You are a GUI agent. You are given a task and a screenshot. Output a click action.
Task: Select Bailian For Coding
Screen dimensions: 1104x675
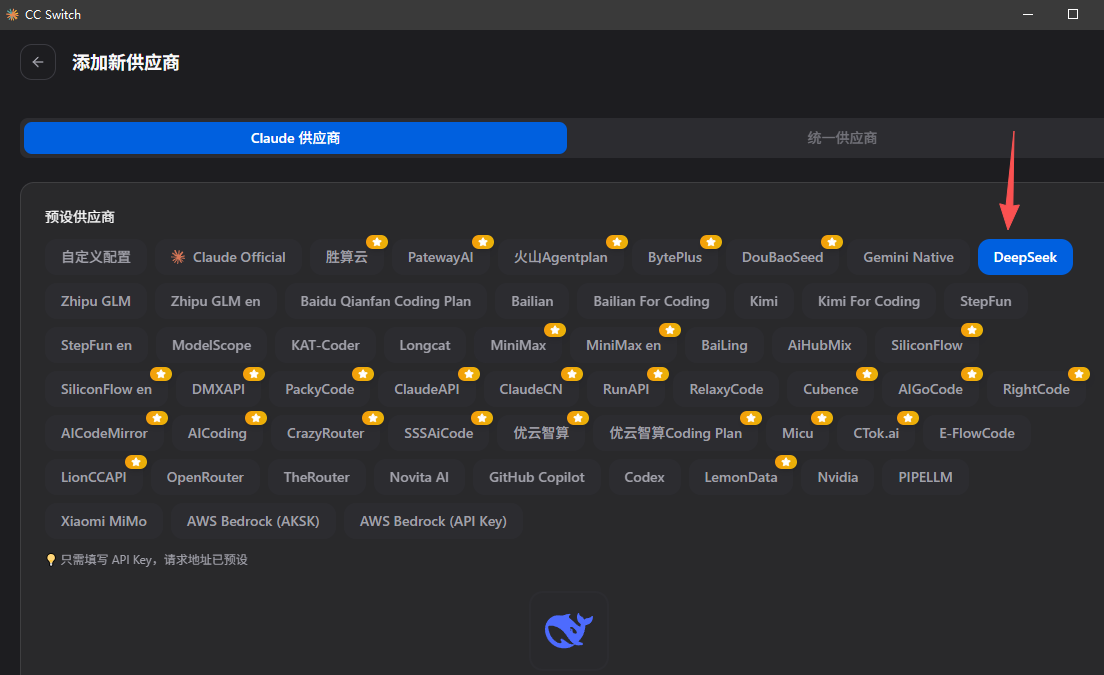[x=651, y=301]
